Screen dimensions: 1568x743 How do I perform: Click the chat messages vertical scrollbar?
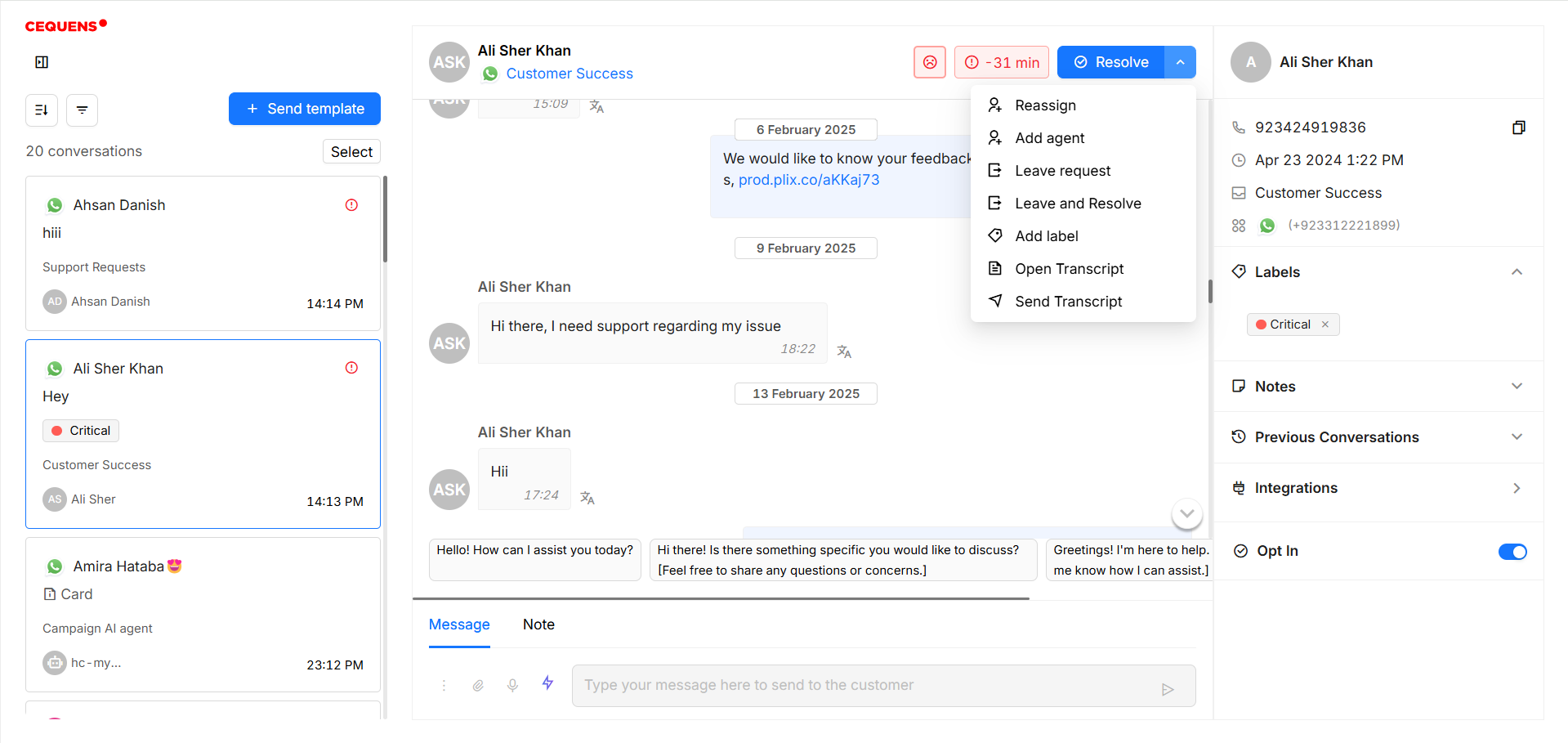pyautogui.click(x=1210, y=291)
